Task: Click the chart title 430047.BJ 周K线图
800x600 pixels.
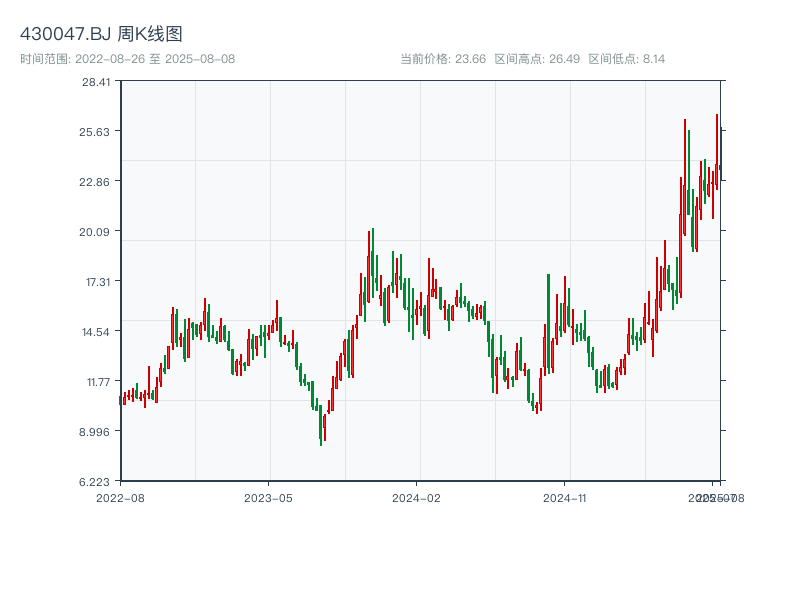Action: tap(101, 34)
